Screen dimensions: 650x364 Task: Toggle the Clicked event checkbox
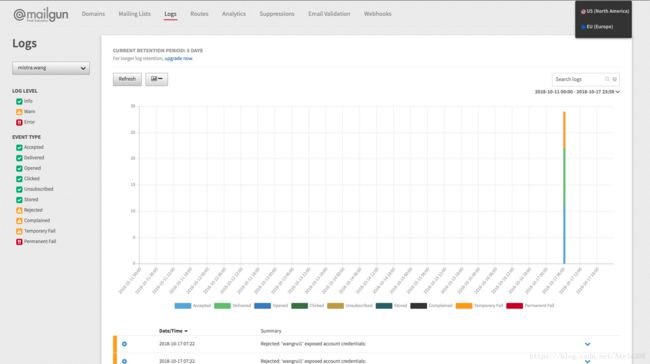tap(19, 179)
